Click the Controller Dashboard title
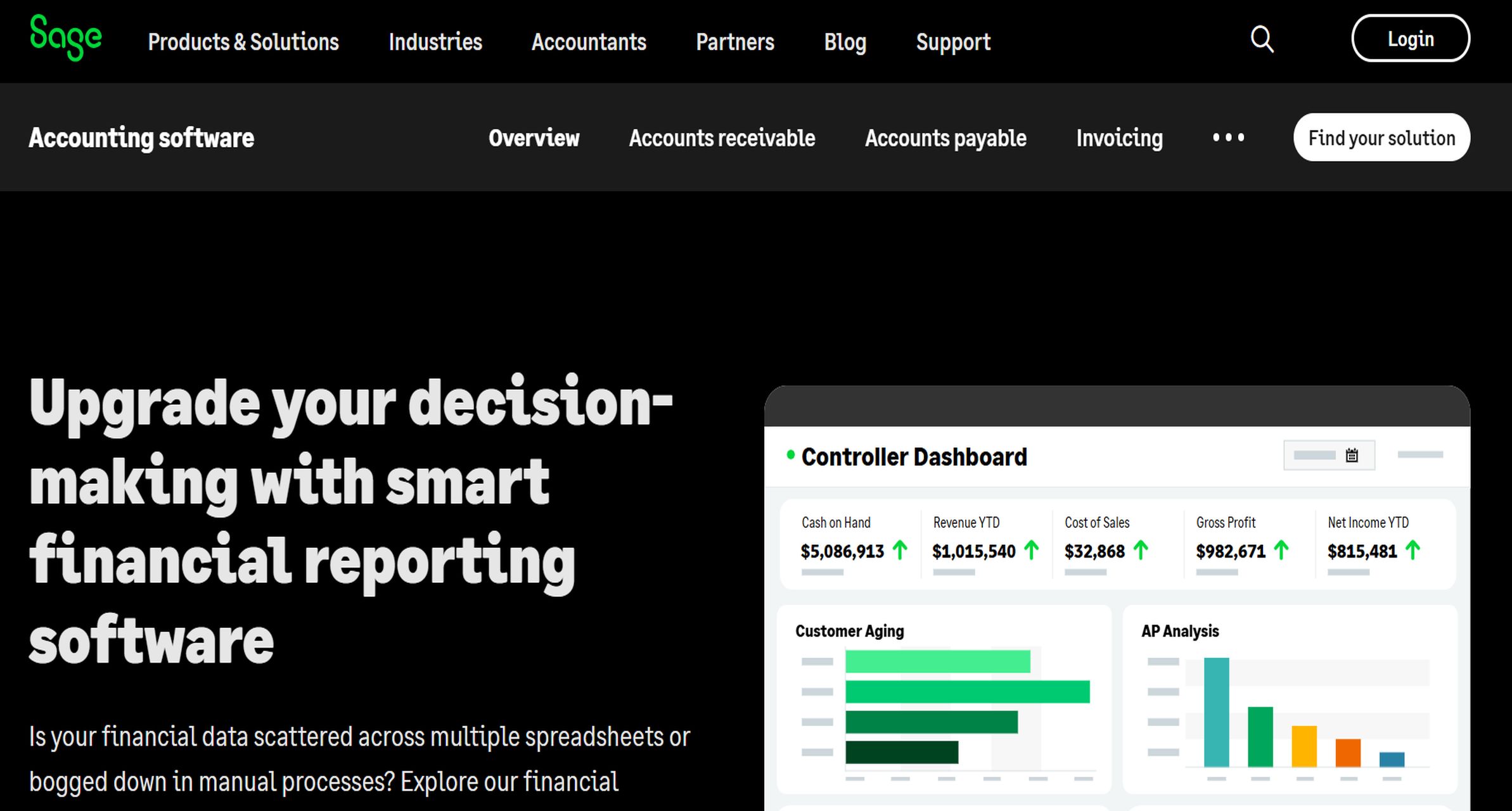This screenshot has height=811, width=1512. pyautogui.click(x=914, y=457)
